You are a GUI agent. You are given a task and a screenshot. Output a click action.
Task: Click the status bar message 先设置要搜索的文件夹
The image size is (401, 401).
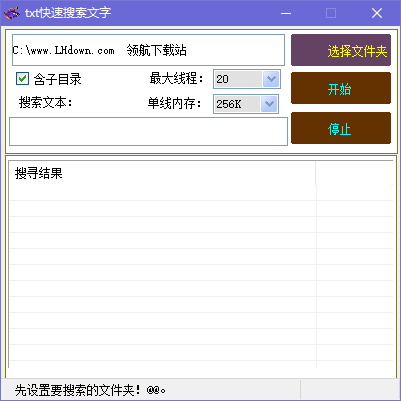[x=90, y=390]
